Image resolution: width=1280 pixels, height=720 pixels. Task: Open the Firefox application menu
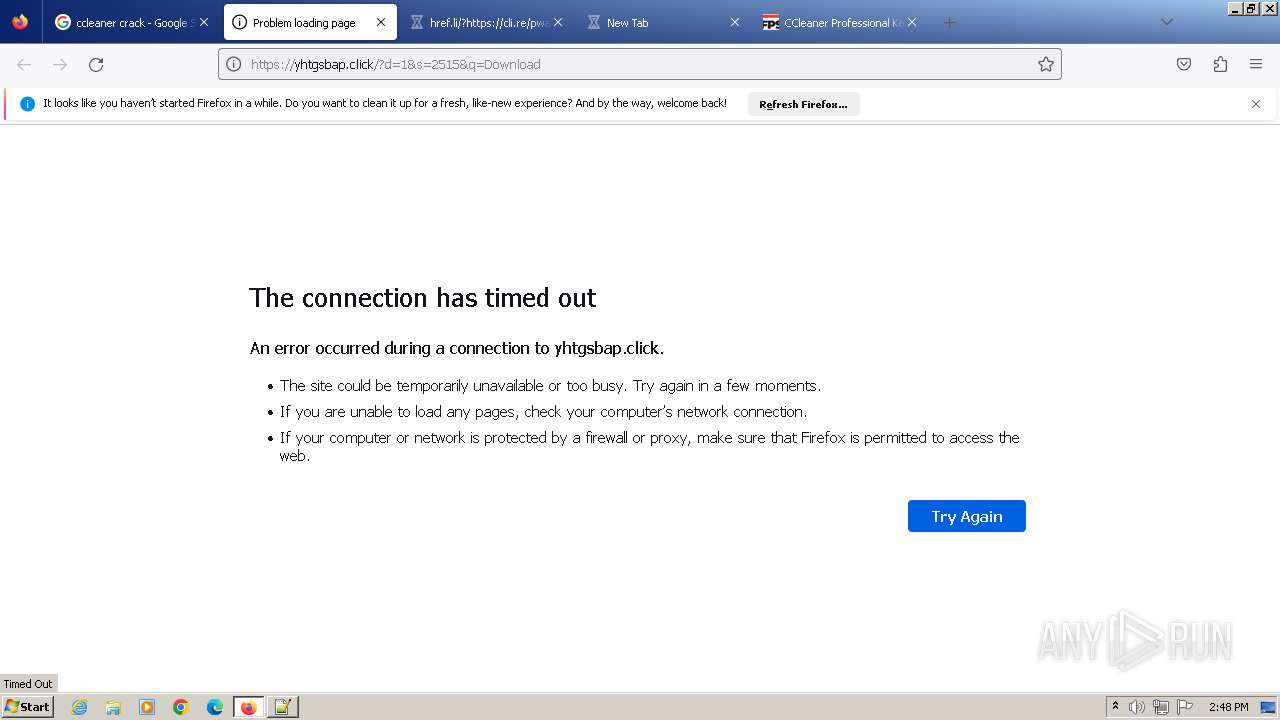[x=1256, y=64]
